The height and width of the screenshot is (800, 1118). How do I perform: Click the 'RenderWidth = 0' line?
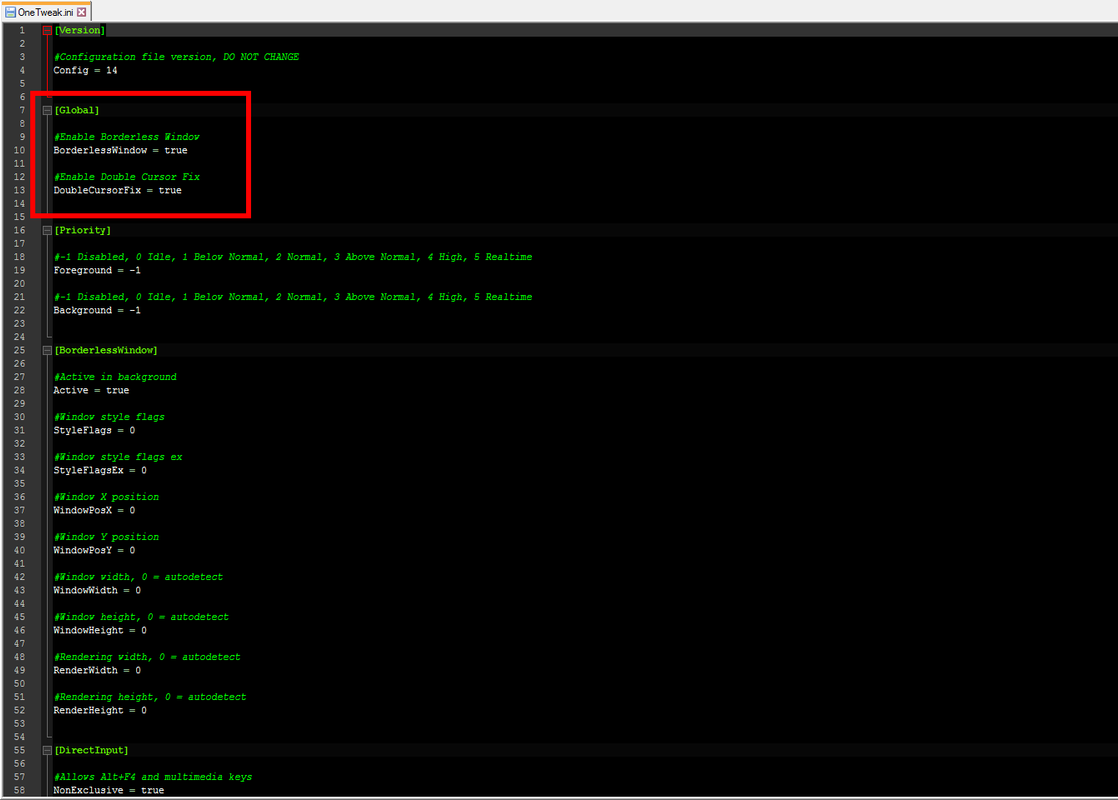click(x=97, y=670)
